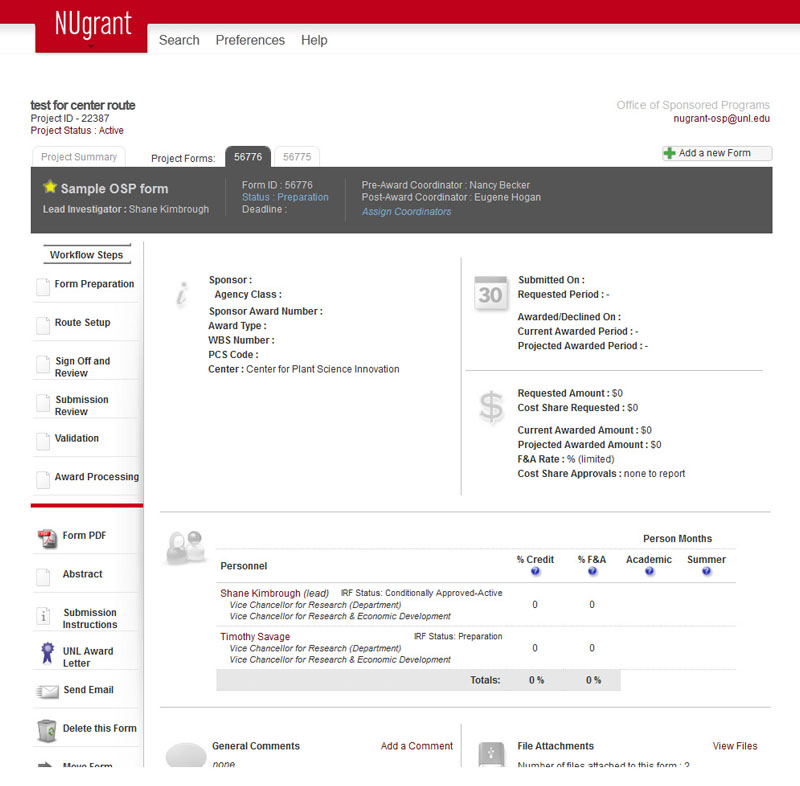
Task: Click IRF Status: Conditionally Approved-Active text
Action: pyautogui.click(x=421, y=593)
